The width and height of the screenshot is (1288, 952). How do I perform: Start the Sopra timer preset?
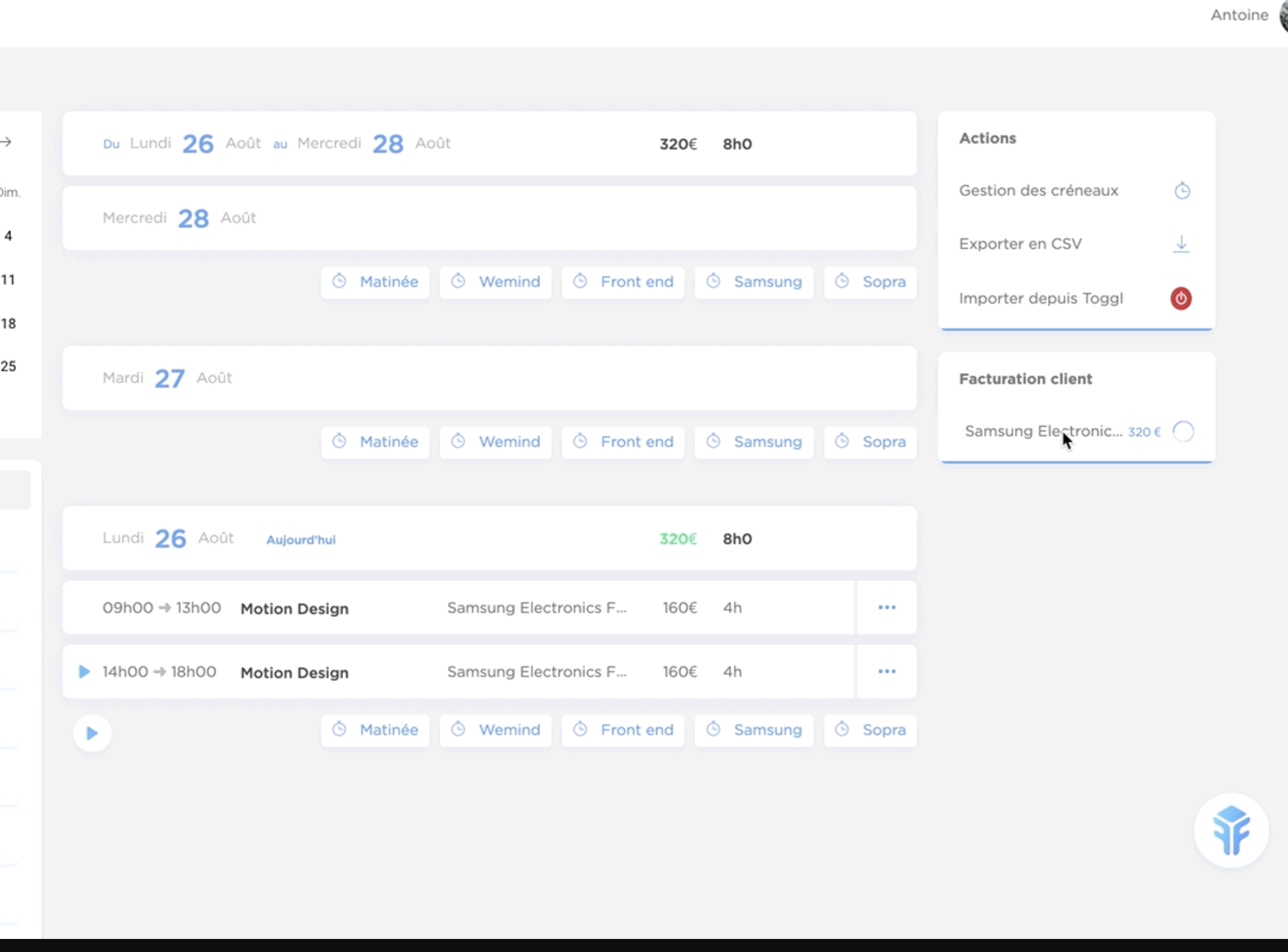870,730
